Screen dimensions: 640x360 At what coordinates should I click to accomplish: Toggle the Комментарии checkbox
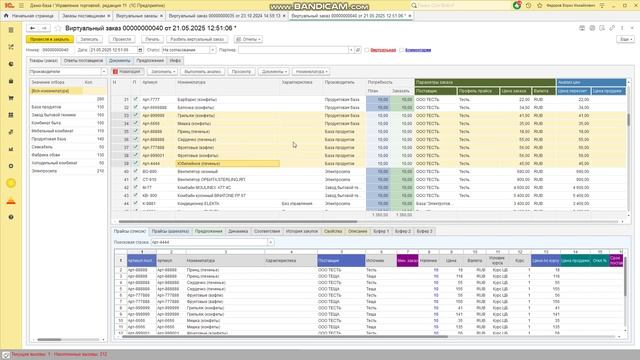click(x=402, y=50)
